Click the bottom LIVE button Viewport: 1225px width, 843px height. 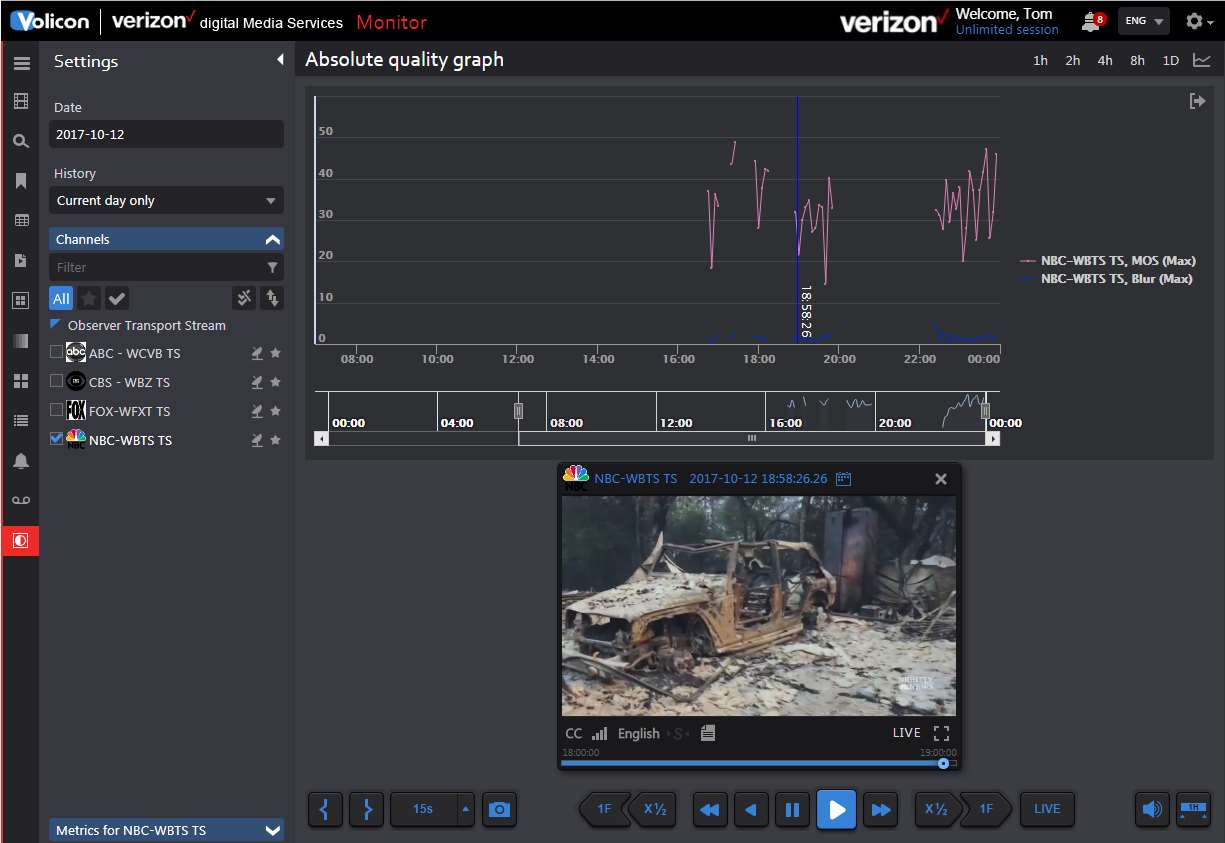pos(1047,809)
